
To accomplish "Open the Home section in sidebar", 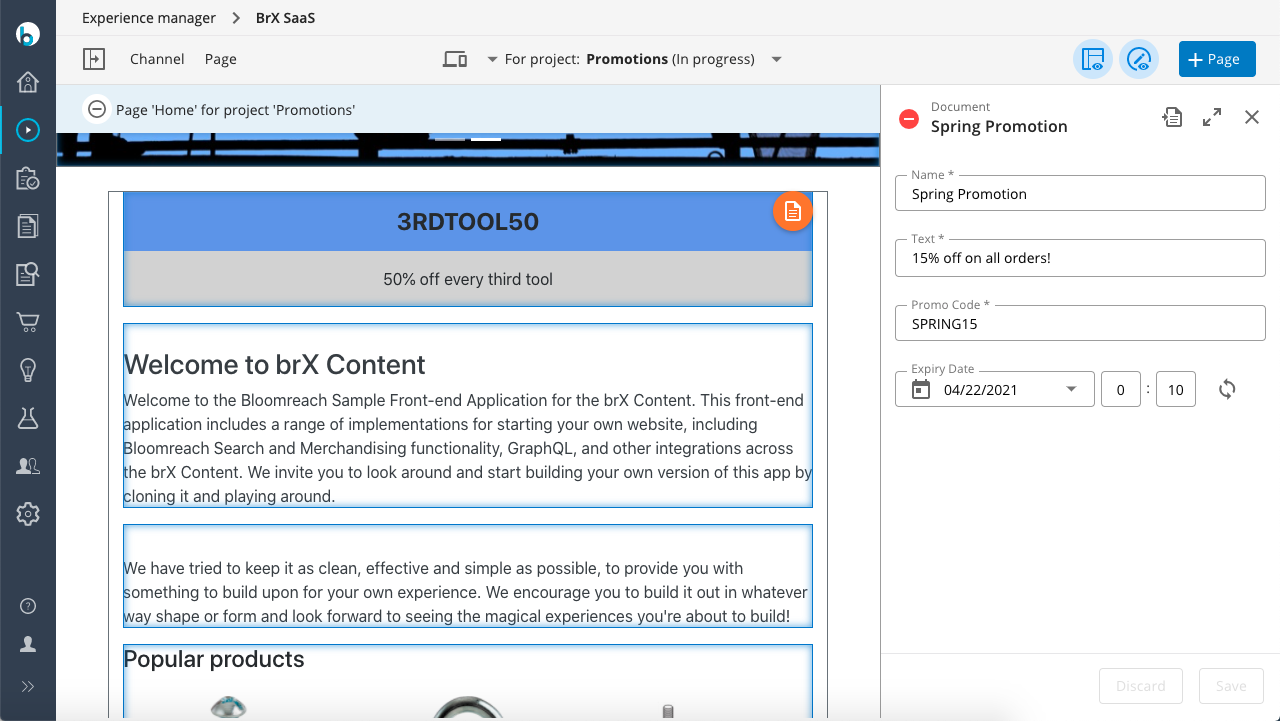I will pyautogui.click(x=28, y=82).
